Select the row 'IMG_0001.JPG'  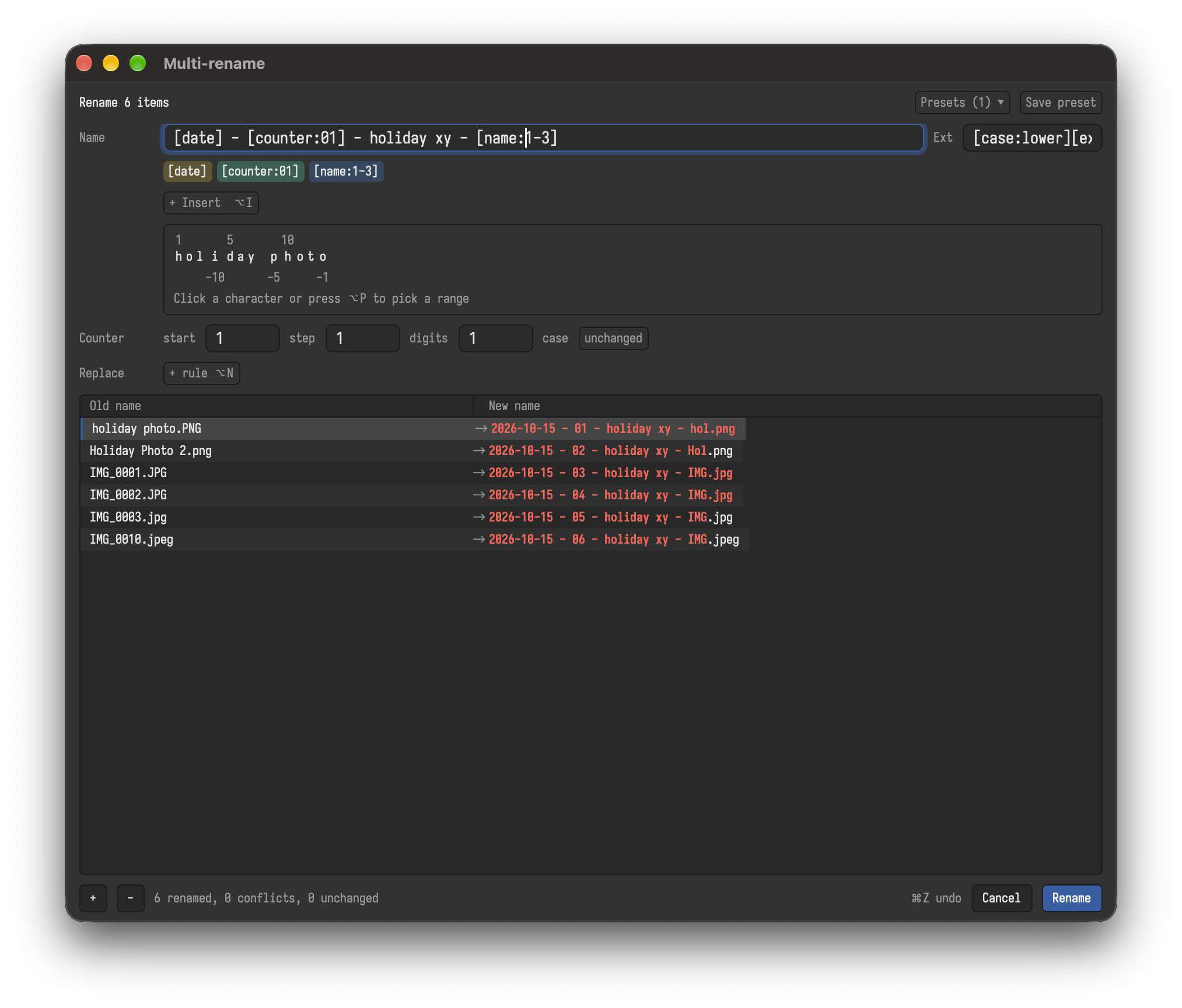[413, 473]
